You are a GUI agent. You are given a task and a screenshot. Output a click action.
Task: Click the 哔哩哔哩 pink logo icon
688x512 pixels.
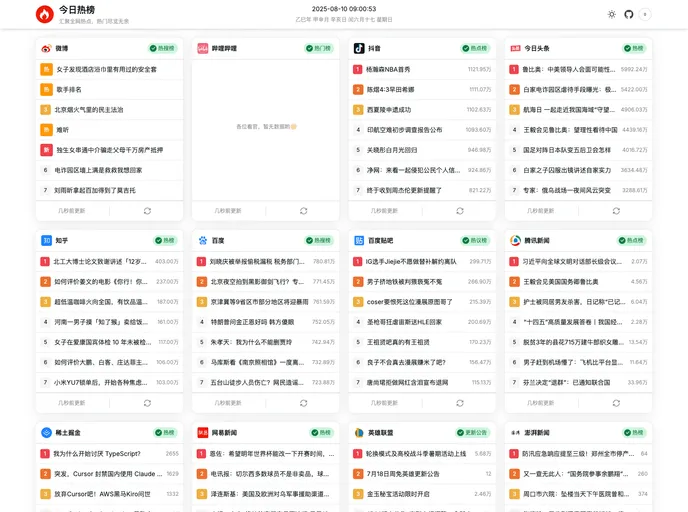pos(202,48)
